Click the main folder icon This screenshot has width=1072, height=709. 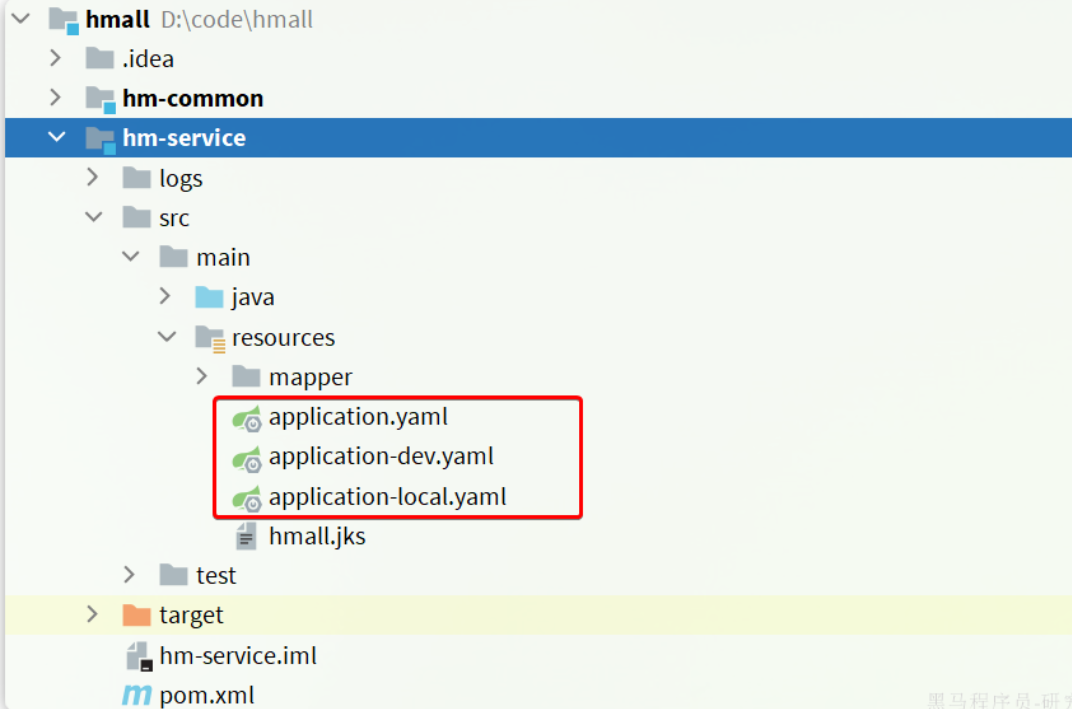point(174,257)
